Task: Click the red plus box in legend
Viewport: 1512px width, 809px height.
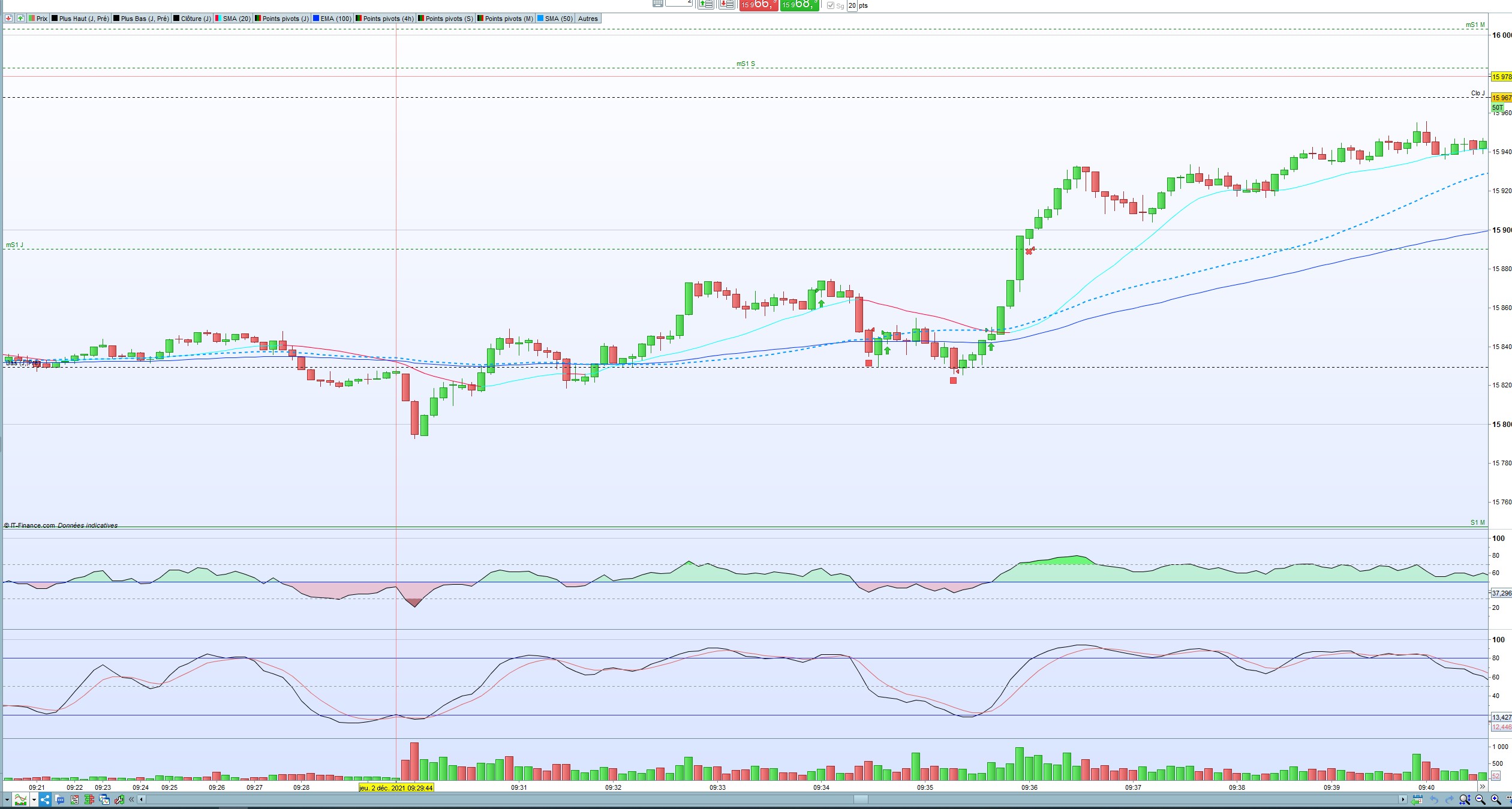Action: (x=8, y=19)
